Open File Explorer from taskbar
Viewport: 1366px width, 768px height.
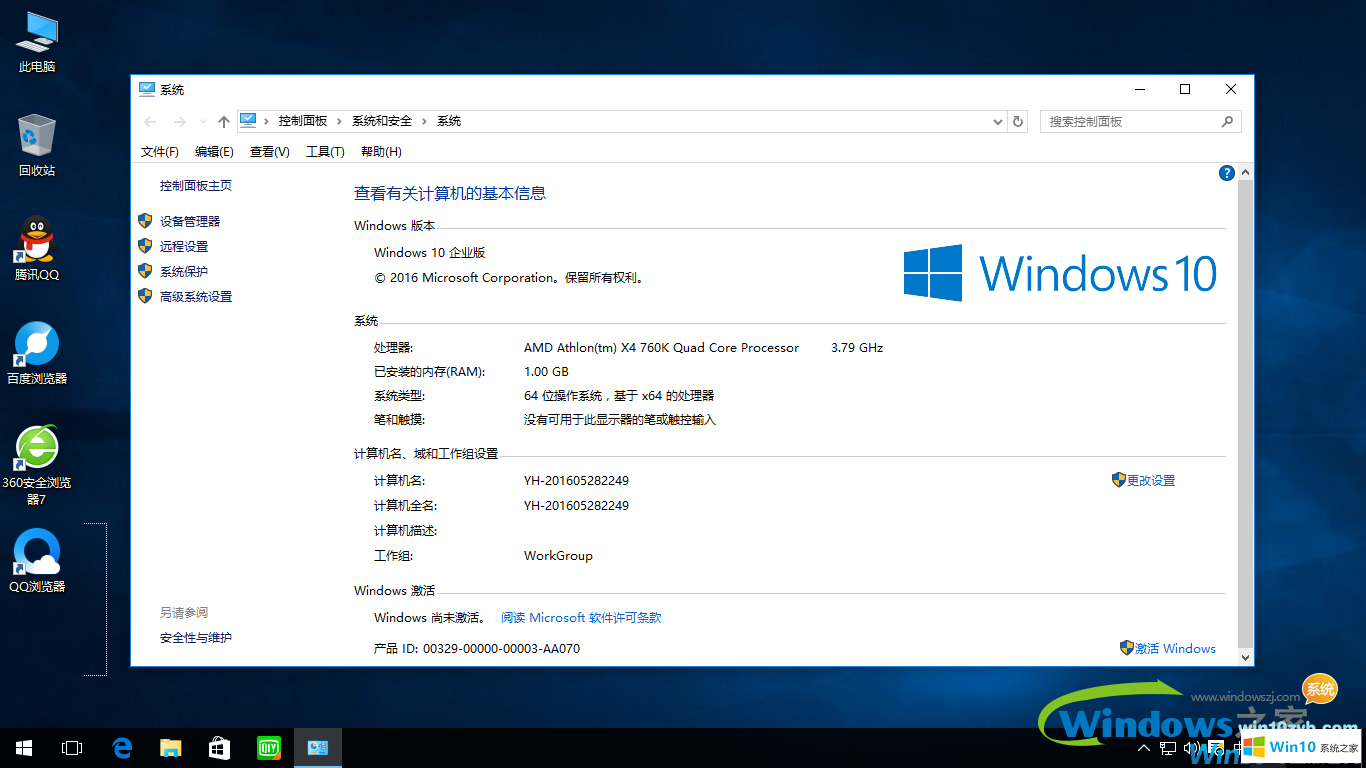[x=171, y=747]
